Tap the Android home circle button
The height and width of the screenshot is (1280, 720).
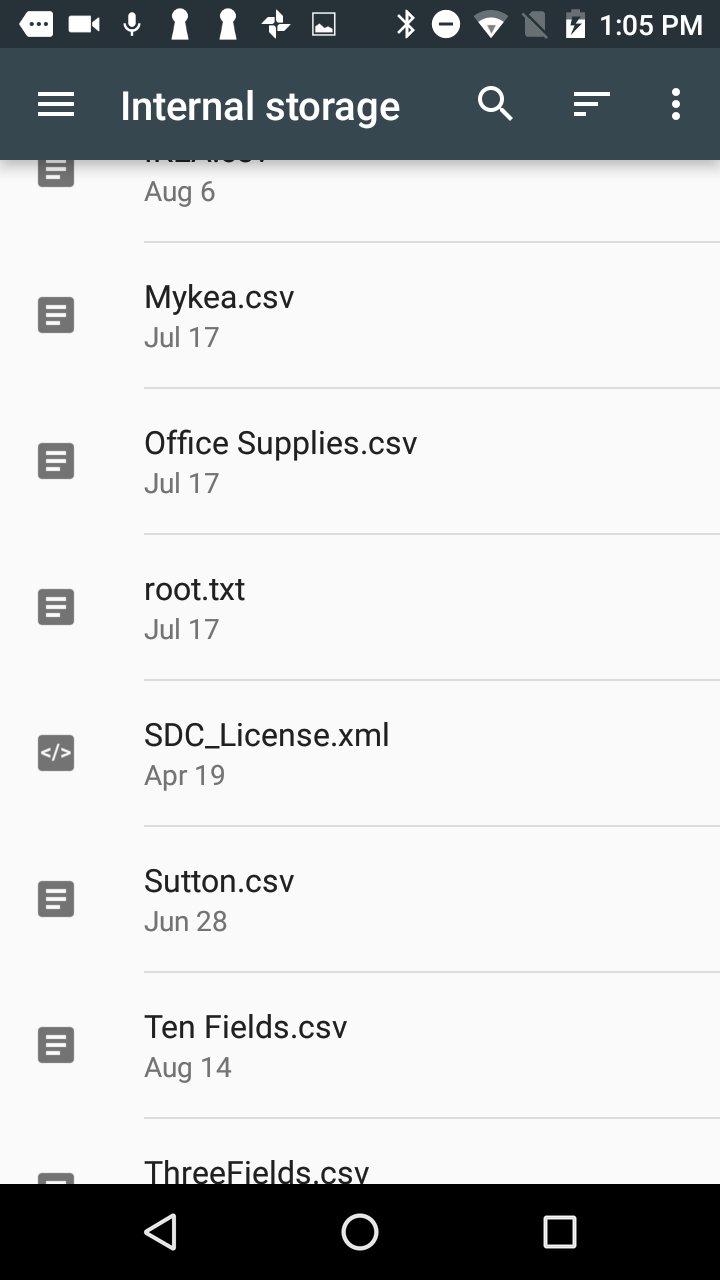pos(360,1232)
